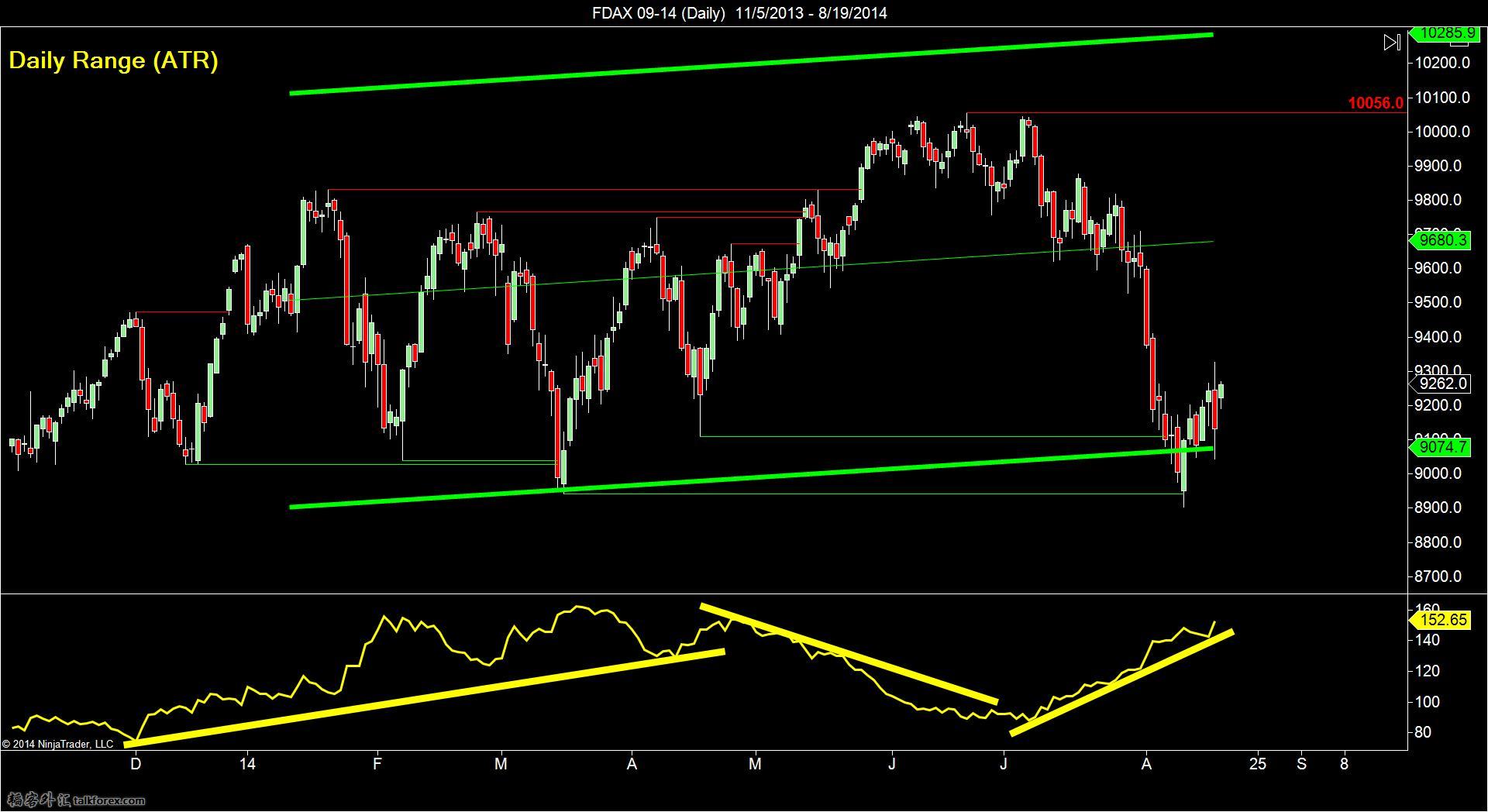Select the green 9074.7 channel price marker
This screenshot has height=812, width=1488.
click(x=1440, y=447)
